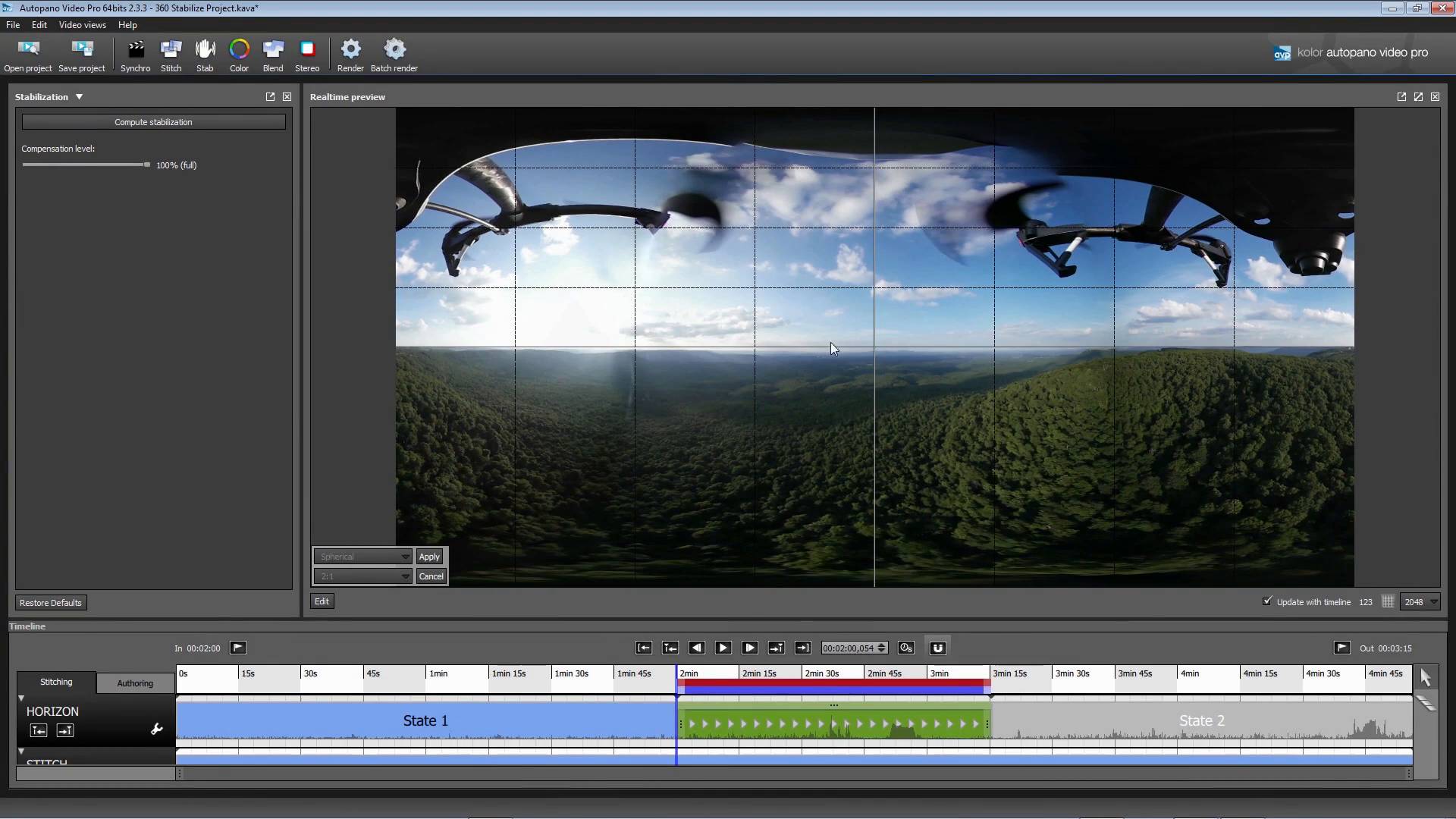Viewport: 1456px width, 819px height.
Task: Expand the 2:1 aspect ratio dropdown
Action: click(404, 576)
